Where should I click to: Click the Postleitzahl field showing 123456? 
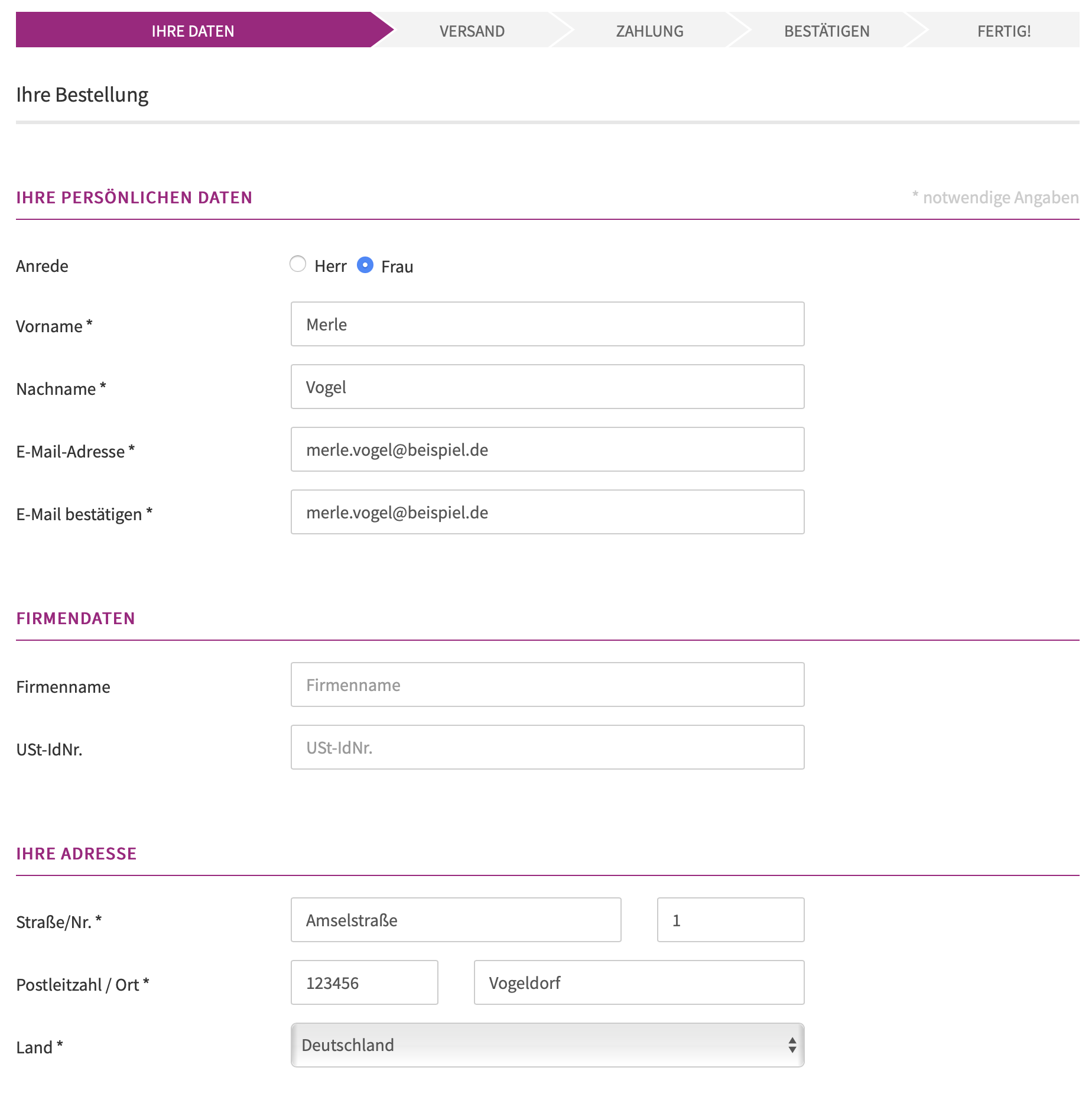[x=364, y=982]
